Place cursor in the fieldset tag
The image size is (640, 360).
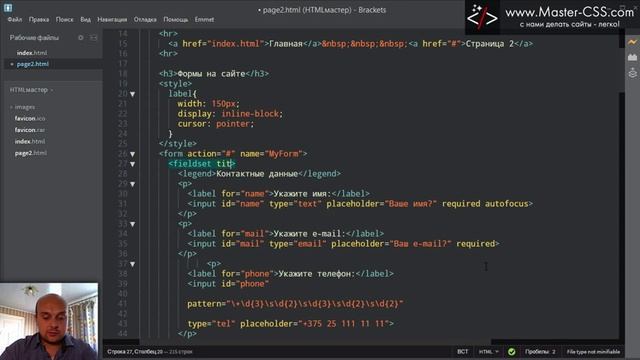click(x=202, y=164)
